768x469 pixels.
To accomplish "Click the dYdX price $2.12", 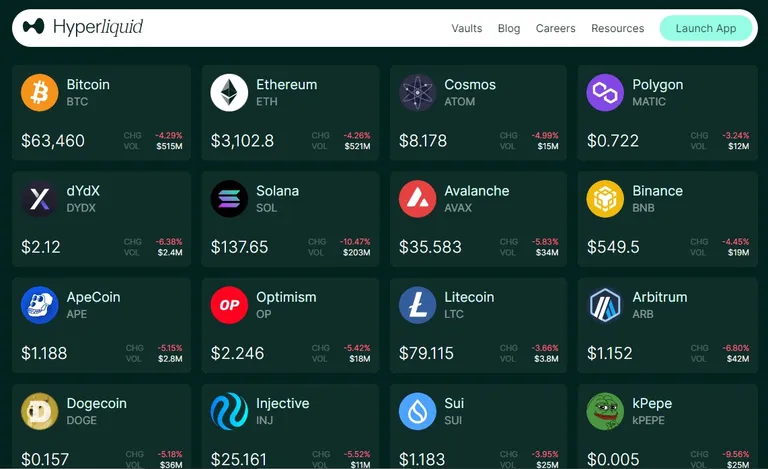I will [41, 247].
